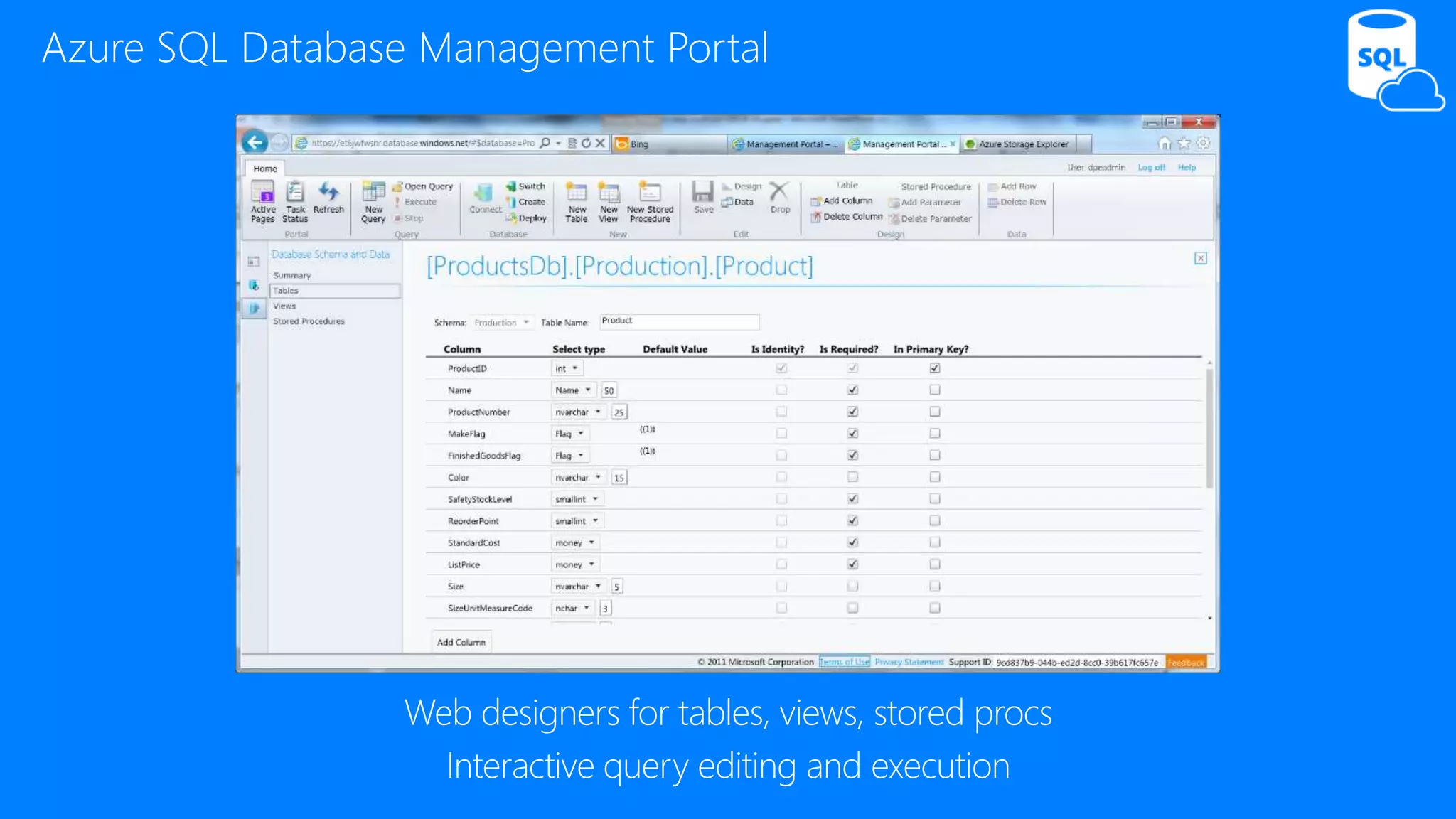Open the Terms of Use link

(x=844, y=662)
